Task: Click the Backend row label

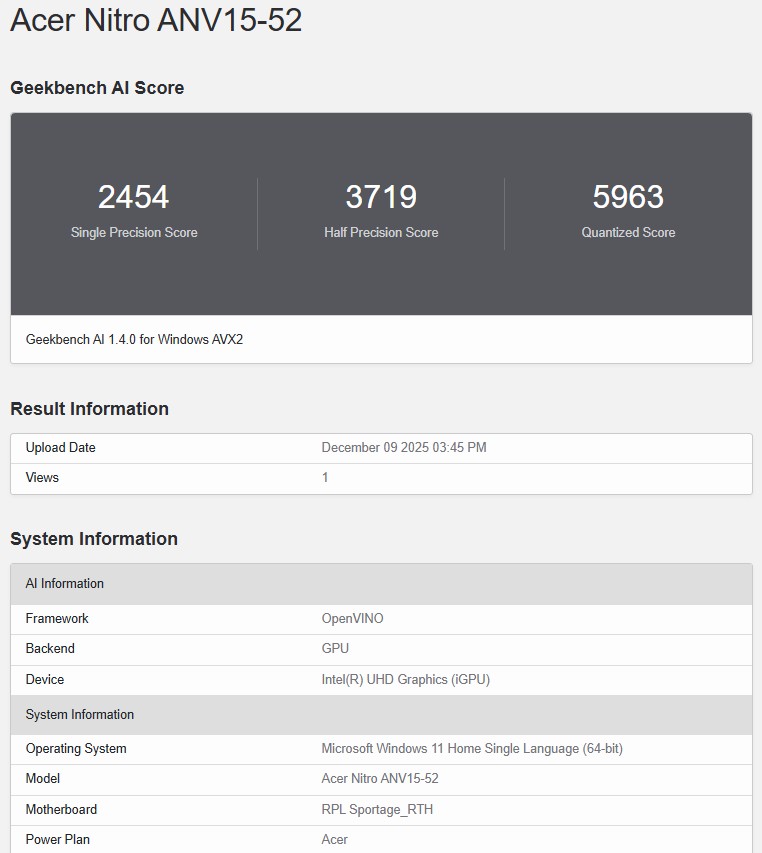Action: 50,649
